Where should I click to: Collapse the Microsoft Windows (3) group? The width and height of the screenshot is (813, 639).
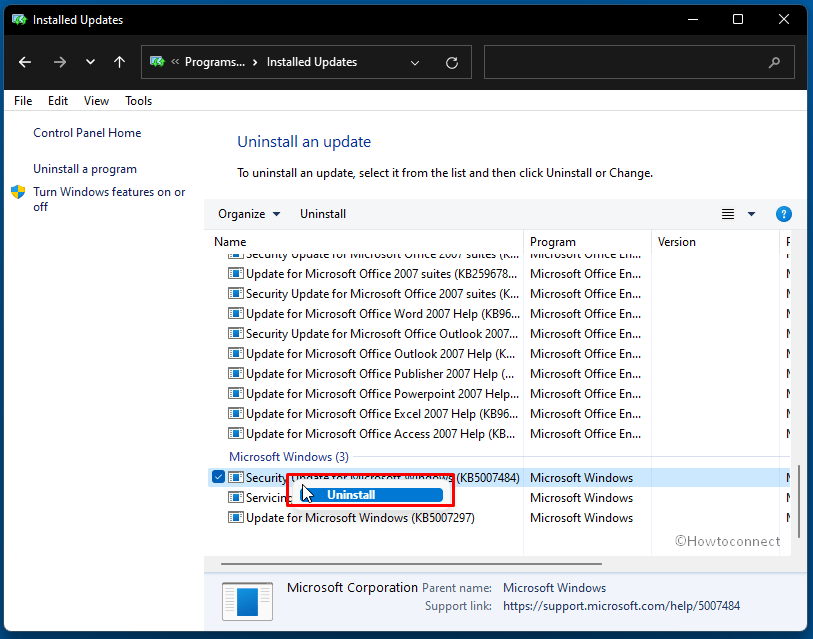(x=289, y=457)
